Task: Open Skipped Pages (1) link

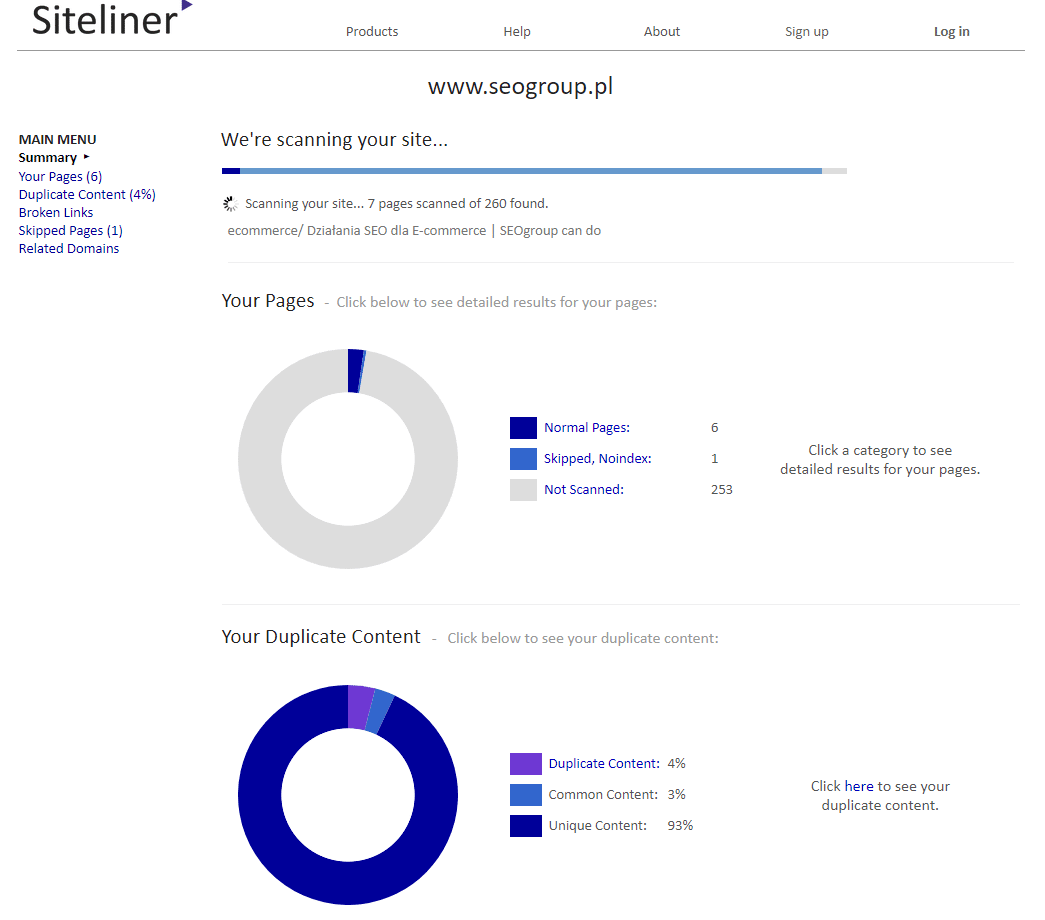Action: coord(70,231)
